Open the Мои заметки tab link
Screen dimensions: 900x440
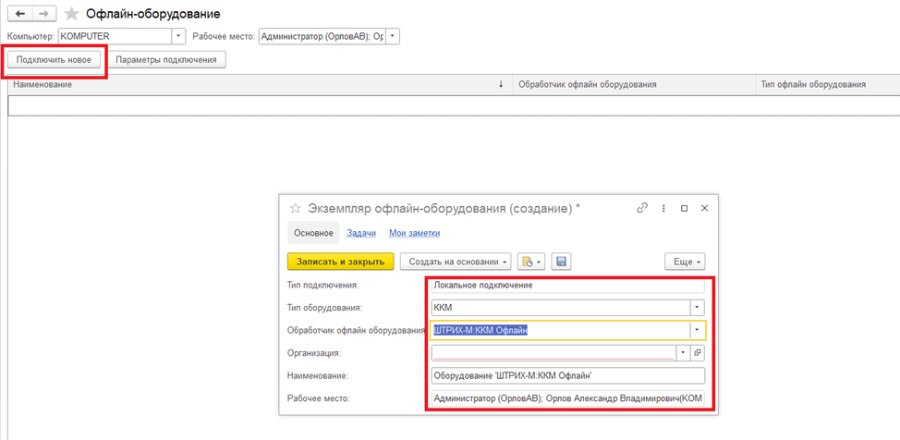click(x=414, y=233)
